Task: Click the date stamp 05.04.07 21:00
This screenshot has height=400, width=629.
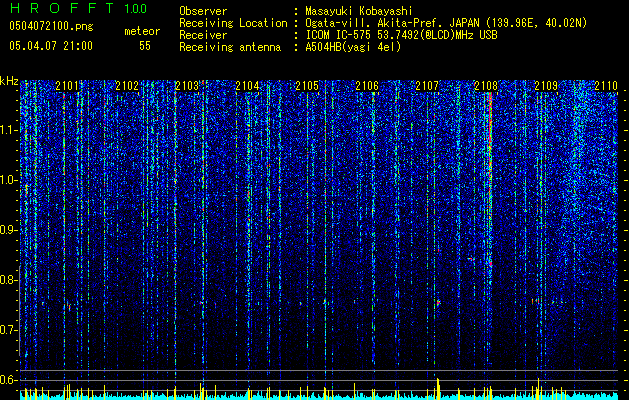Action: (x=51, y=46)
